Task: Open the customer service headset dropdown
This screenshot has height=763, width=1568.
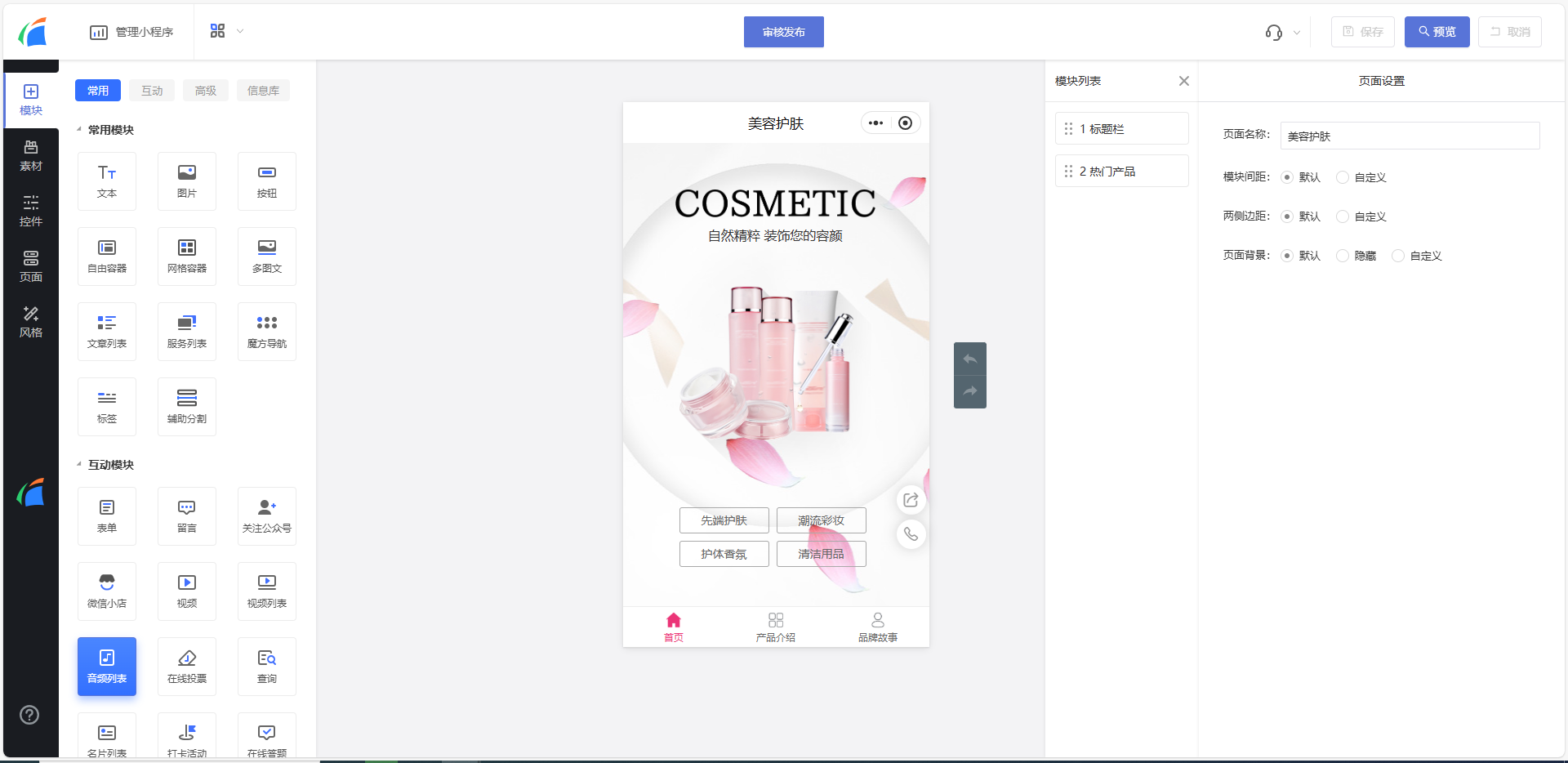Action: pyautogui.click(x=1282, y=33)
